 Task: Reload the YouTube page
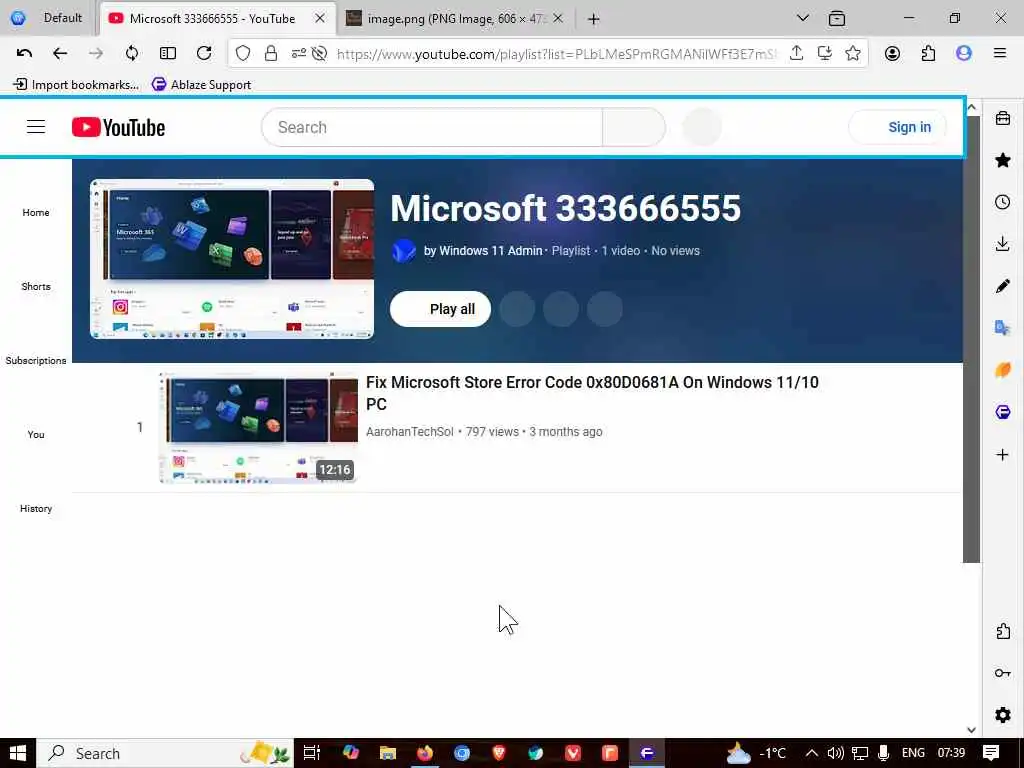pos(204,54)
